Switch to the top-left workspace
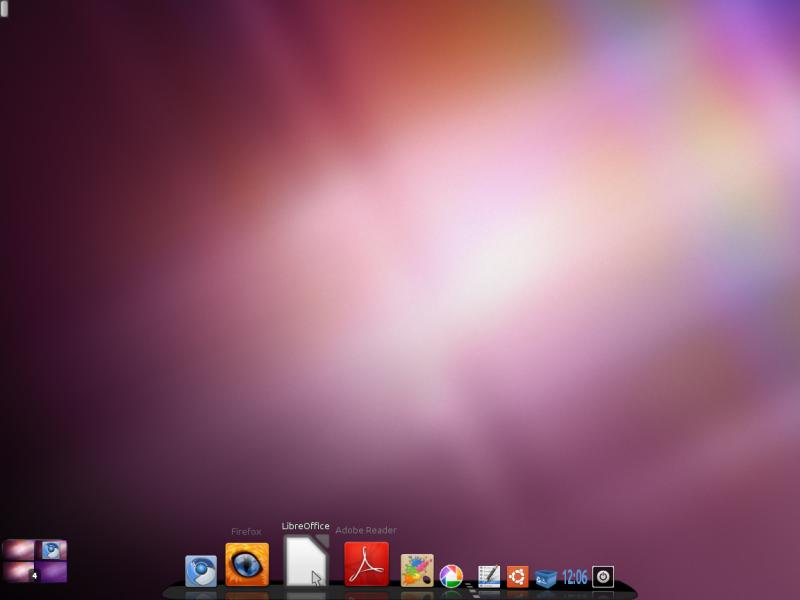 click(18, 550)
